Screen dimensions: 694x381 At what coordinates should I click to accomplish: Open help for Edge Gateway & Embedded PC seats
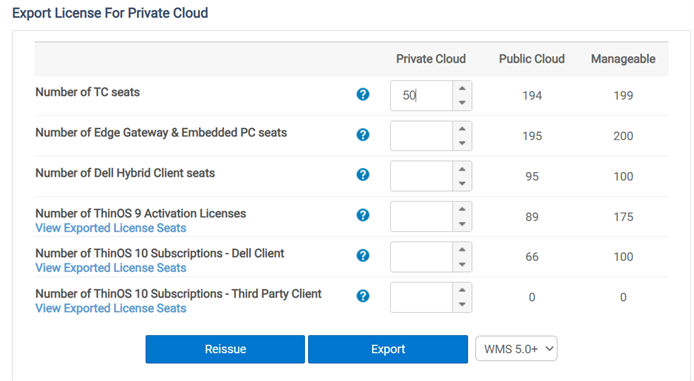[x=362, y=135]
